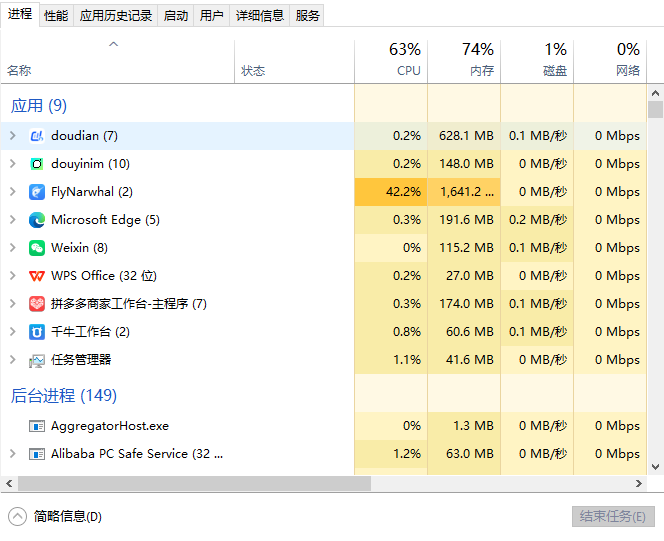The height and width of the screenshot is (541, 664).
Task: Sort by the 名称 column header
Action: tap(118, 61)
